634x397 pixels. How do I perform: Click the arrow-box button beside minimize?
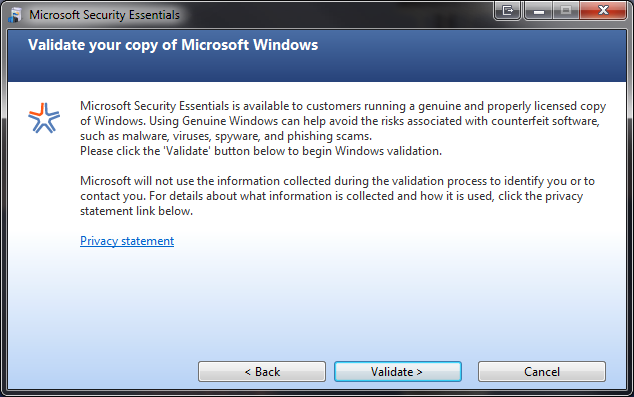coord(507,11)
